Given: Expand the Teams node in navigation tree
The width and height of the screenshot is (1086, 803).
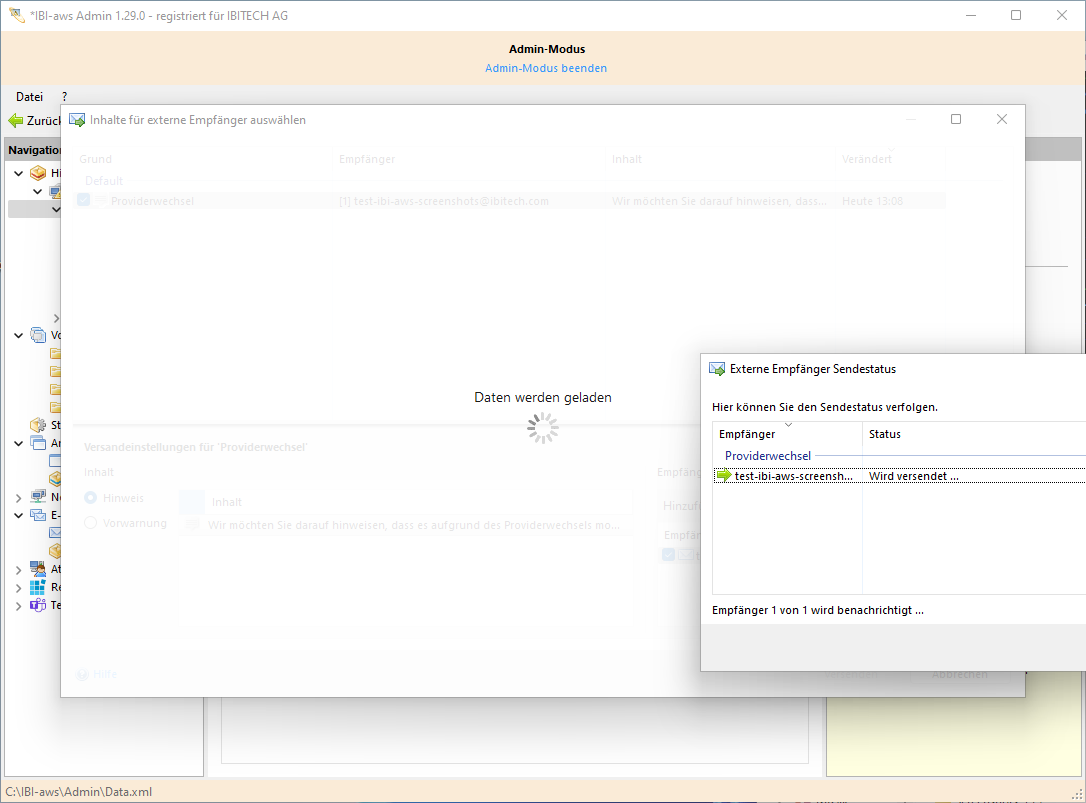Looking at the screenshot, I should pyautogui.click(x=19, y=605).
